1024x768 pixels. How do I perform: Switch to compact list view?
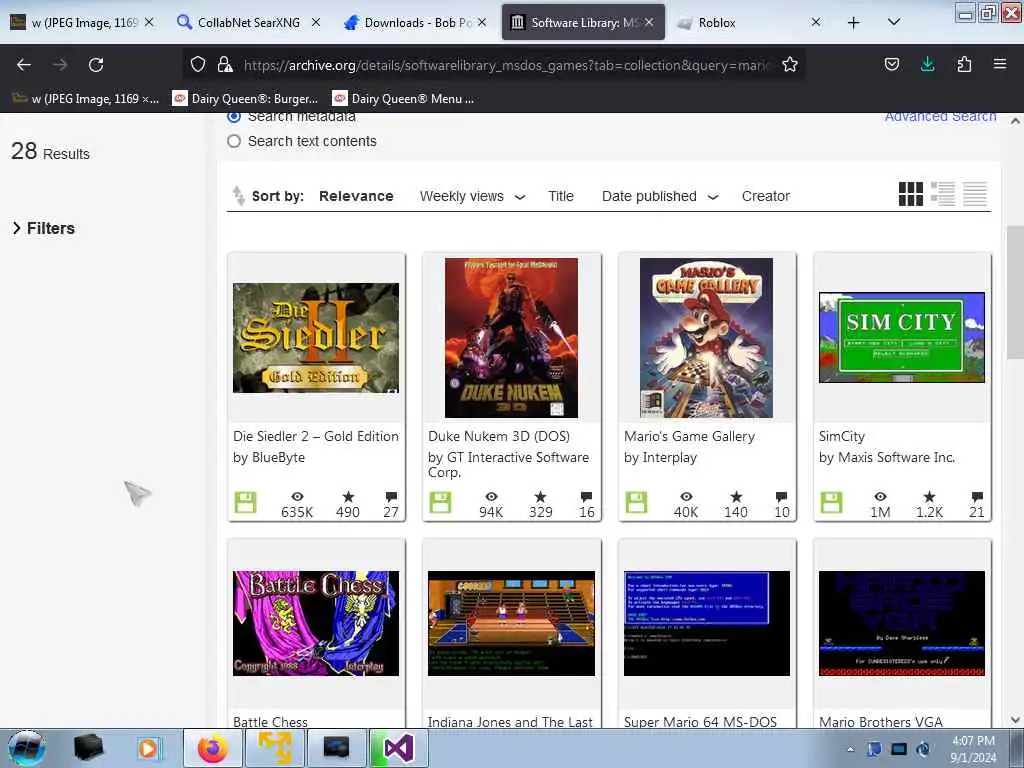pyautogui.click(x=974, y=195)
